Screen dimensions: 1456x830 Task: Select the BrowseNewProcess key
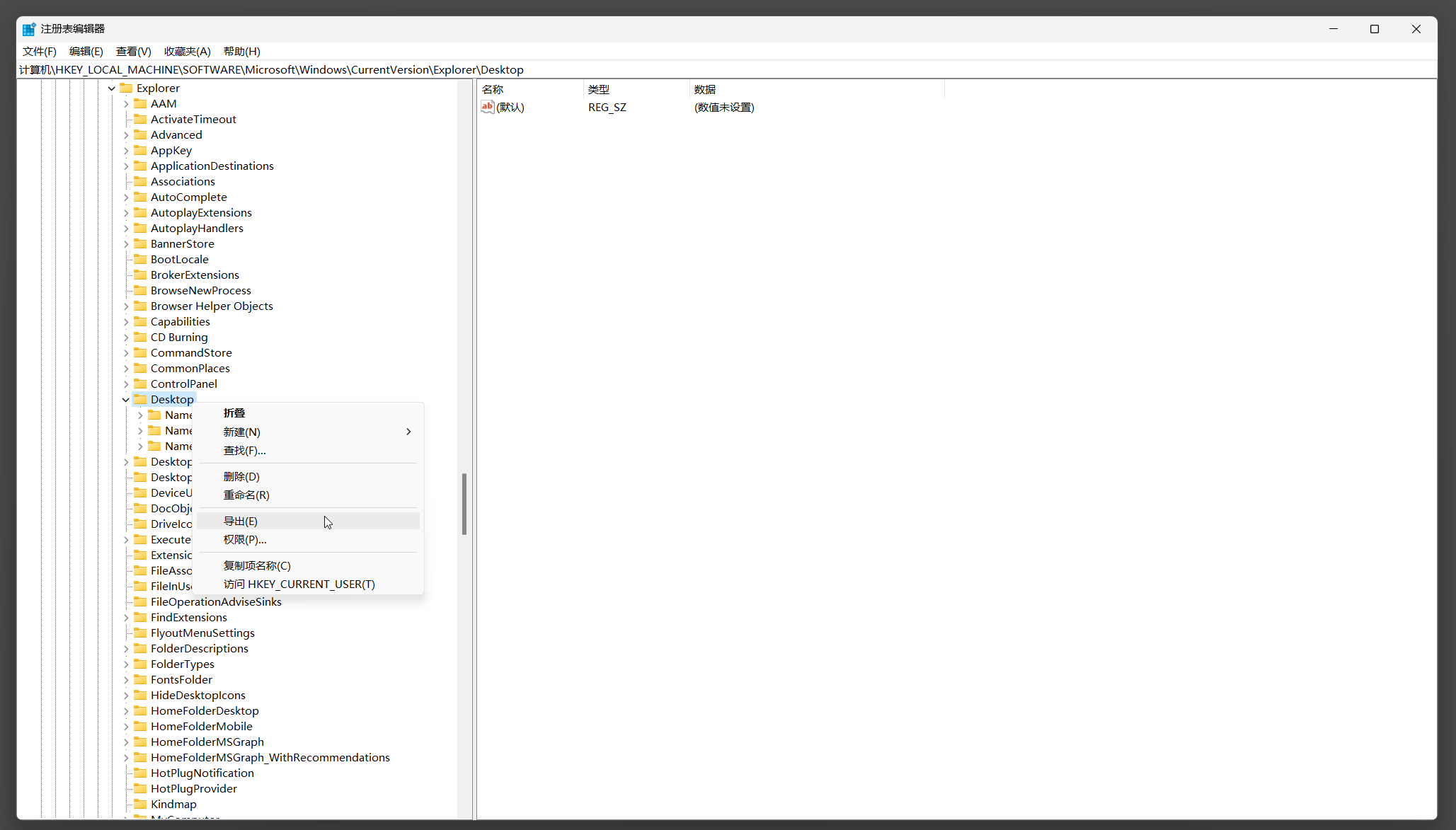(200, 291)
